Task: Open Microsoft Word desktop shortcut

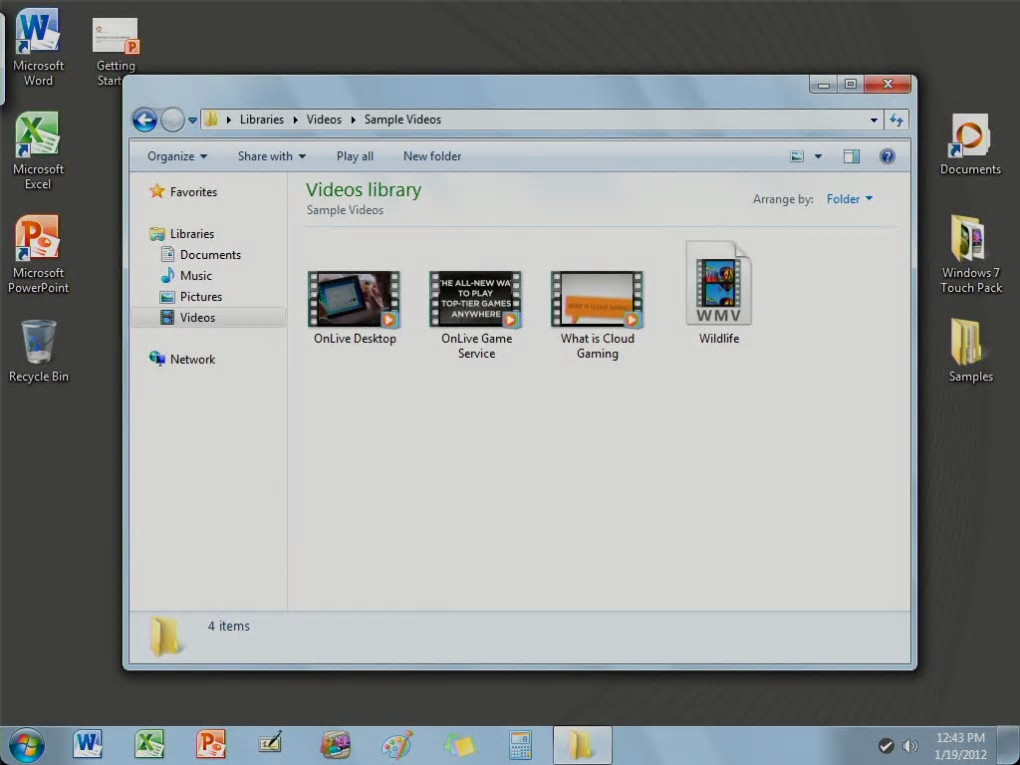Action: [38, 47]
